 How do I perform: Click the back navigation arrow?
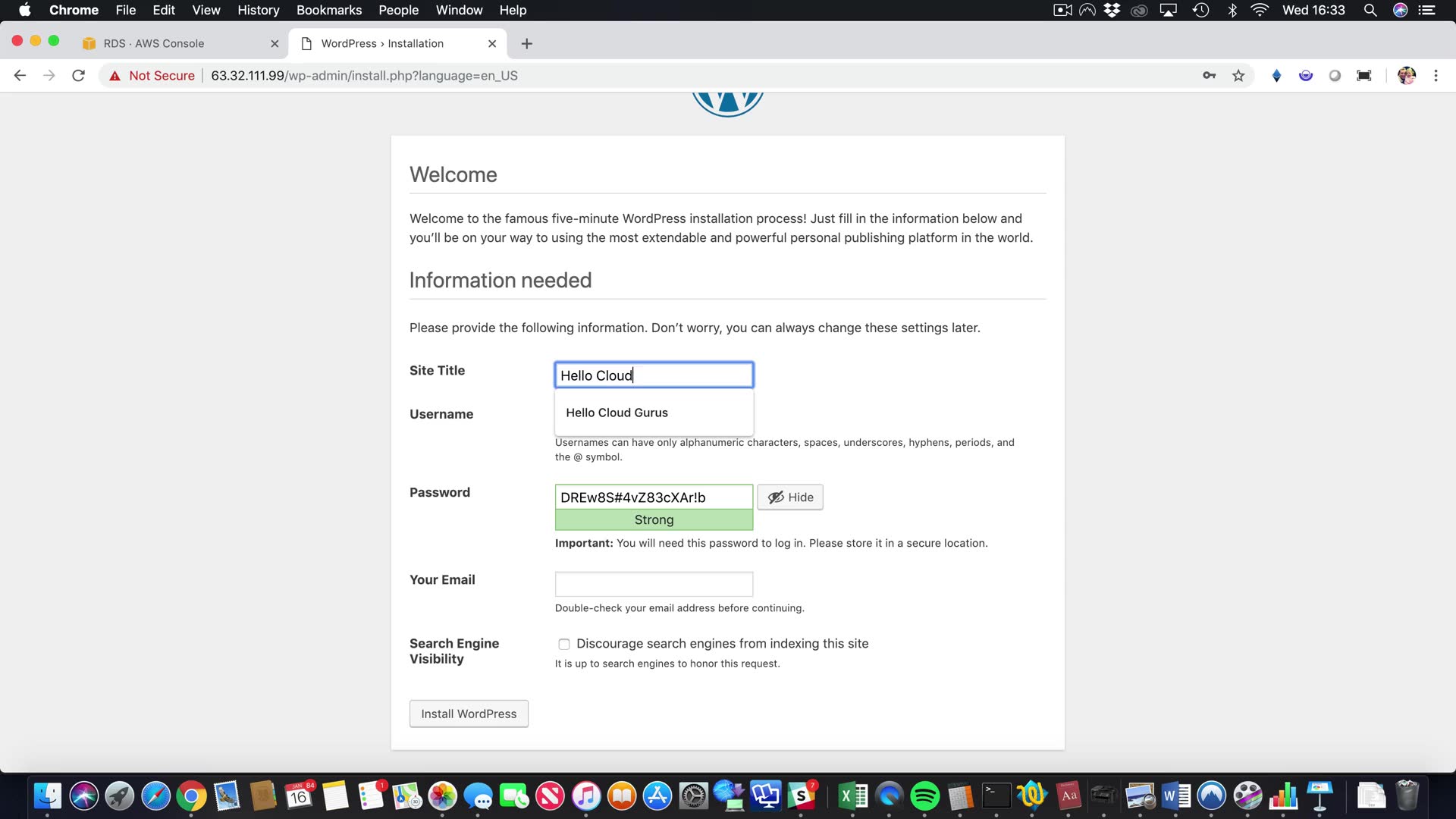click(20, 76)
